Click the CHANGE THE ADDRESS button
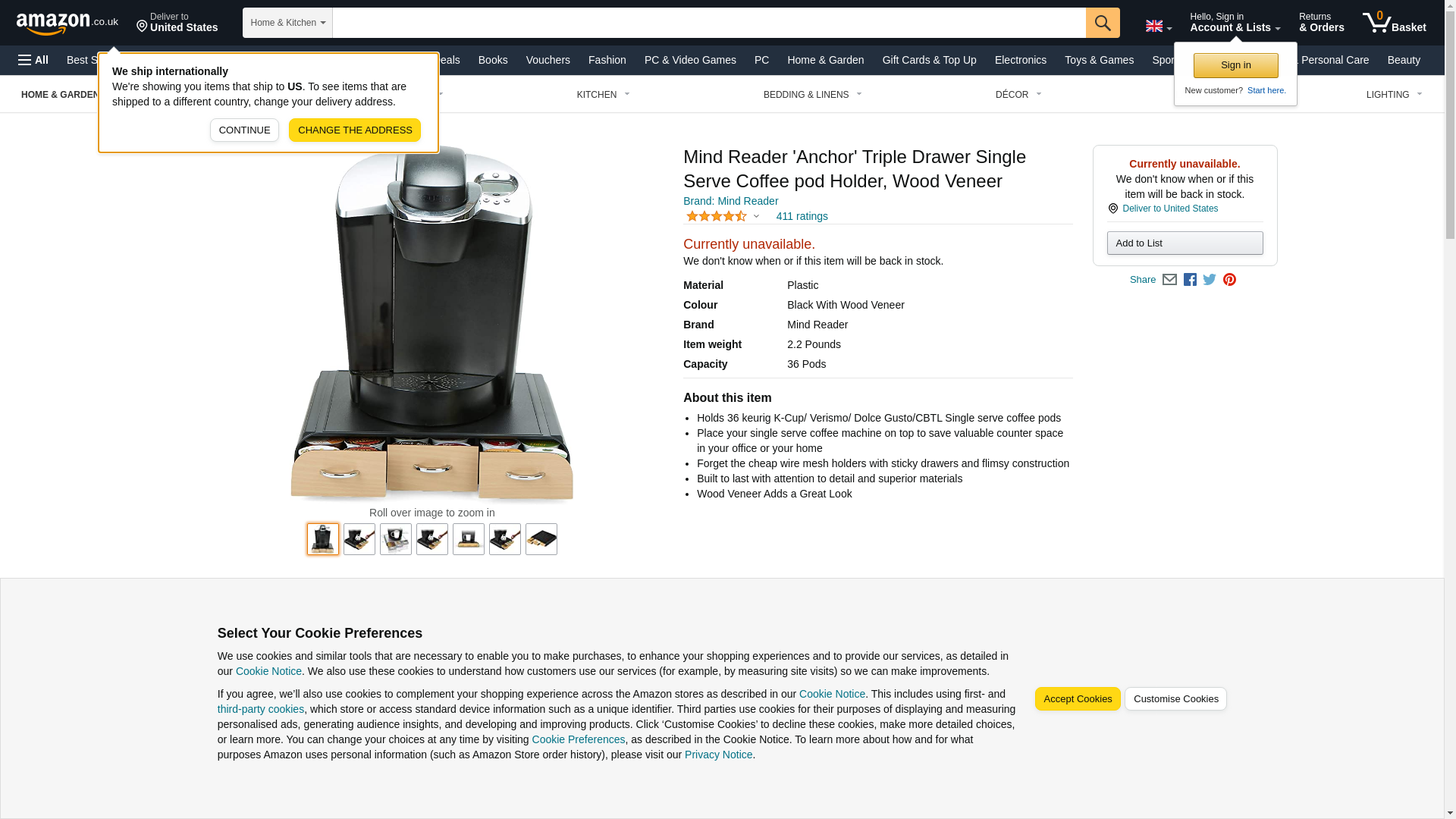The width and height of the screenshot is (1456, 819). (355, 130)
